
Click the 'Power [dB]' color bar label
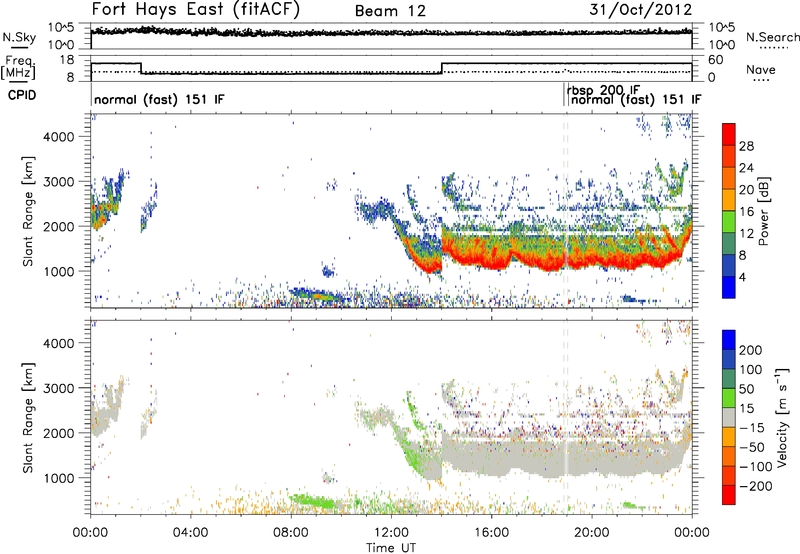coord(763,211)
